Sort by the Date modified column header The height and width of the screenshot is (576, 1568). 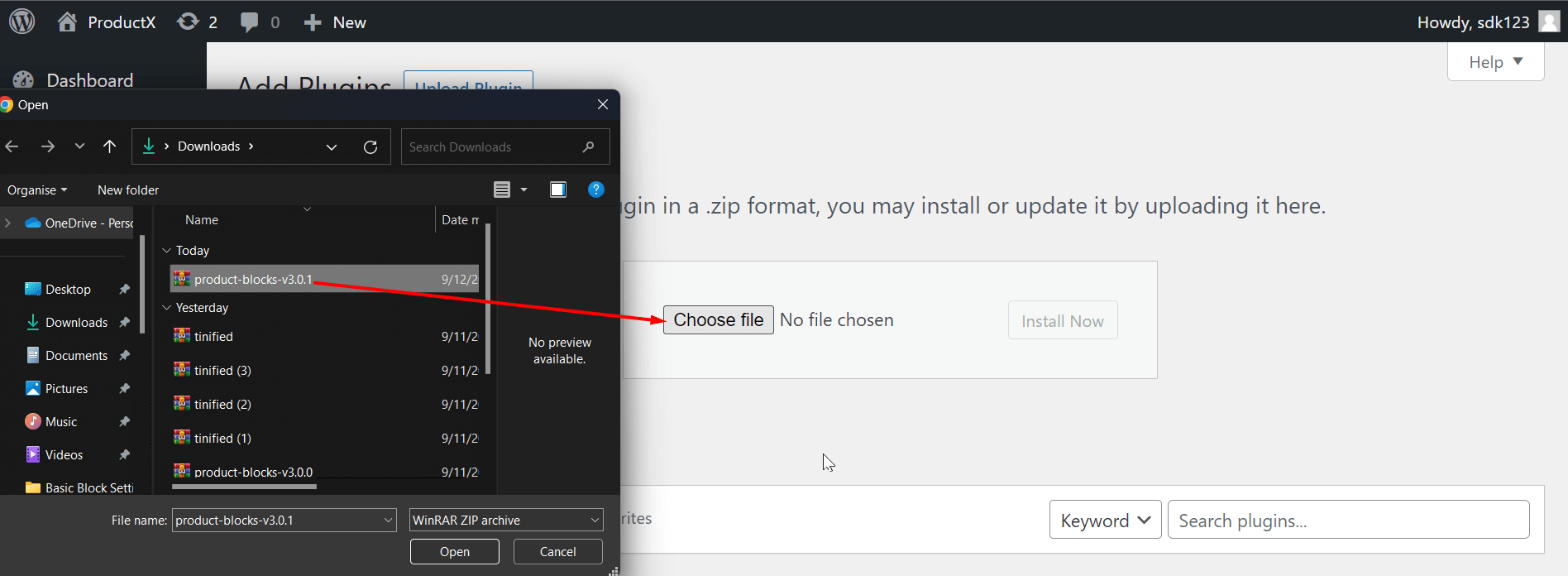coord(461,220)
